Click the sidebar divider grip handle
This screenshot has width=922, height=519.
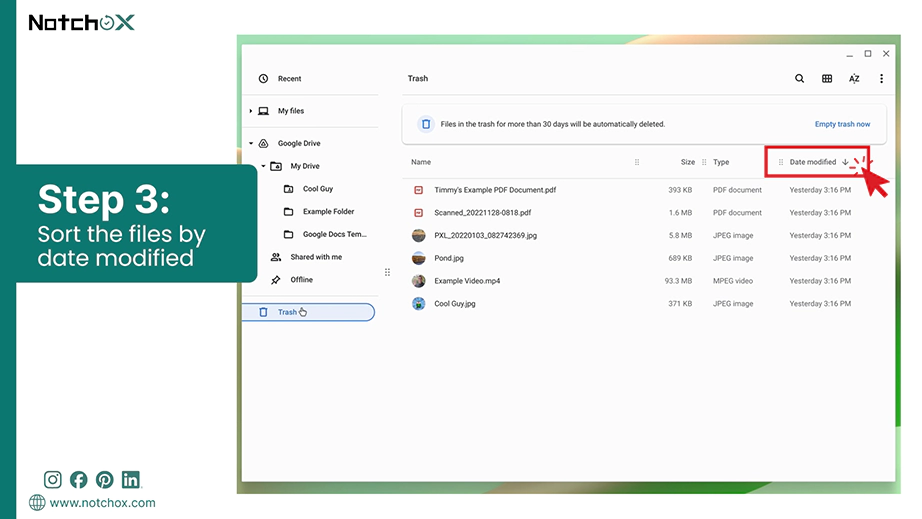click(387, 272)
